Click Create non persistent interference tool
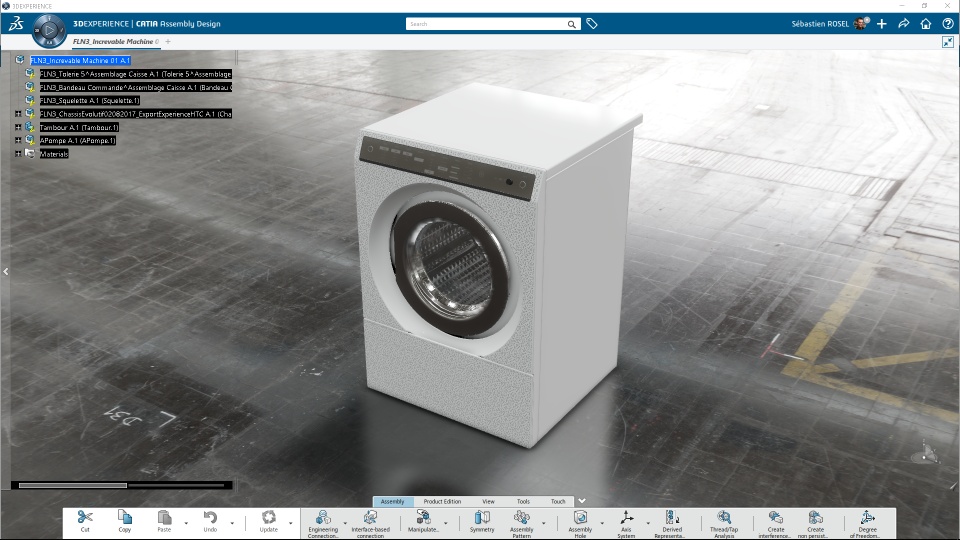This screenshot has height=540, width=960. coord(815,524)
